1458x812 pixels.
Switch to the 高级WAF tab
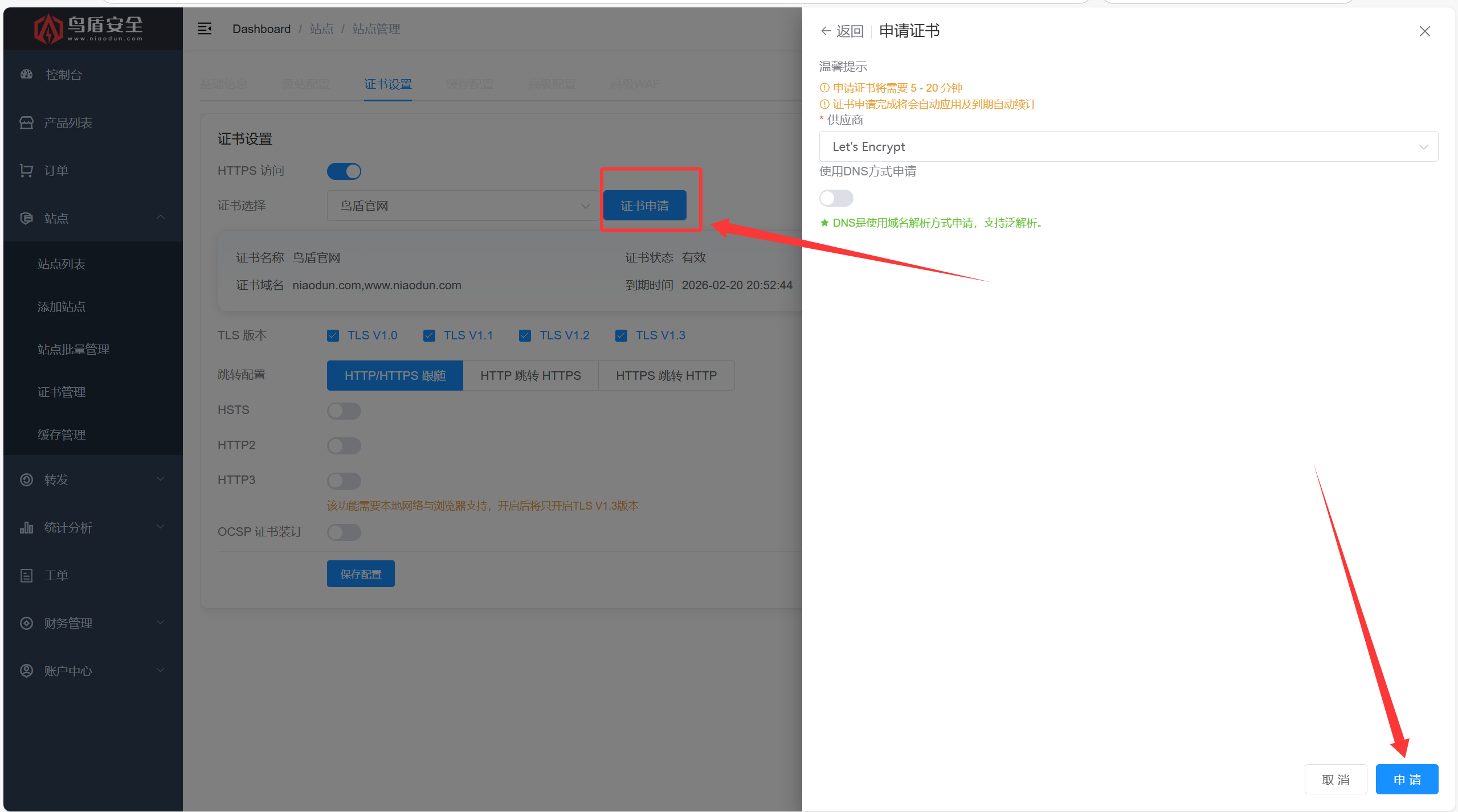tap(635, 84)
